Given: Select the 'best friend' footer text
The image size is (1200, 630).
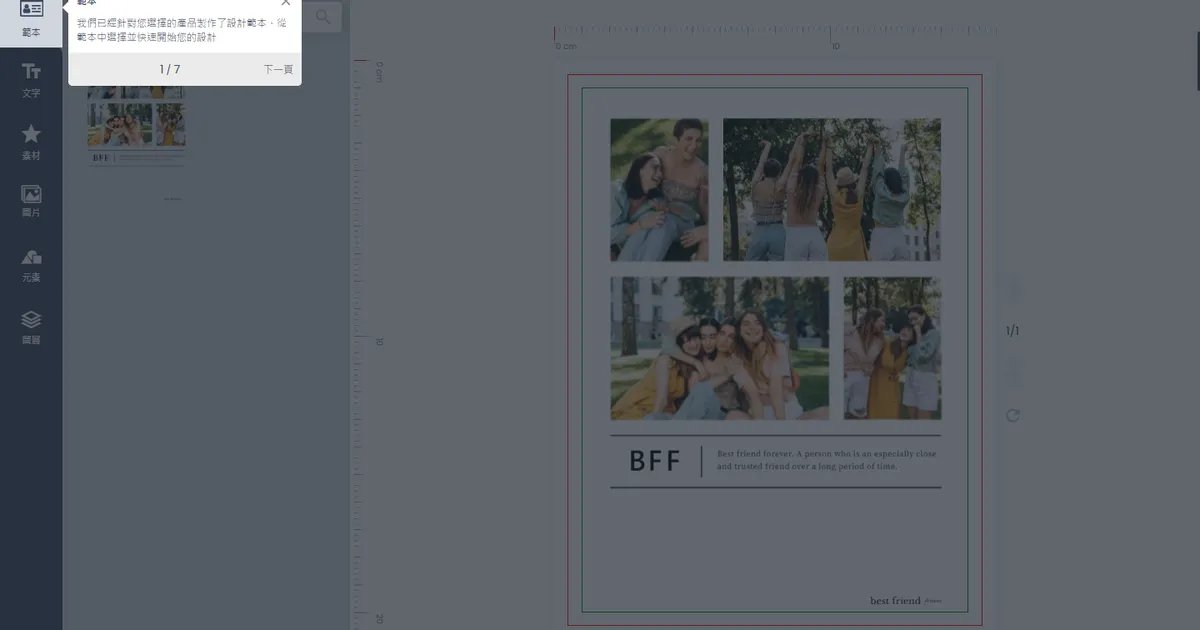Looking at the screenshot, I should [895, 601].
